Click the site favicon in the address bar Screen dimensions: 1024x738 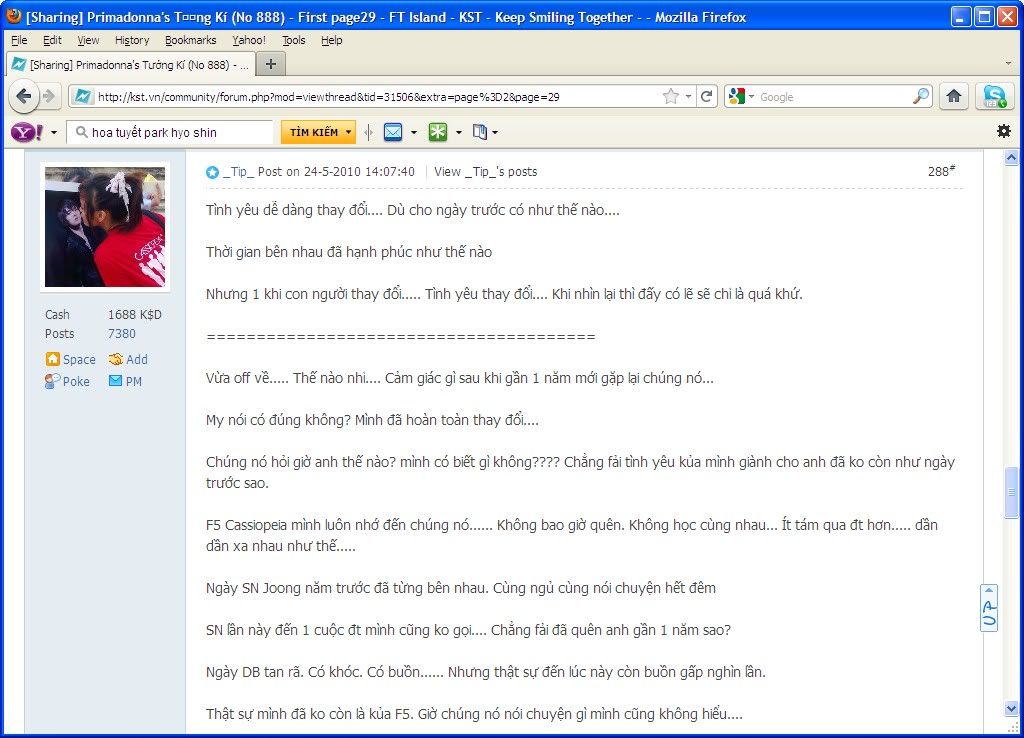point(82,97)
